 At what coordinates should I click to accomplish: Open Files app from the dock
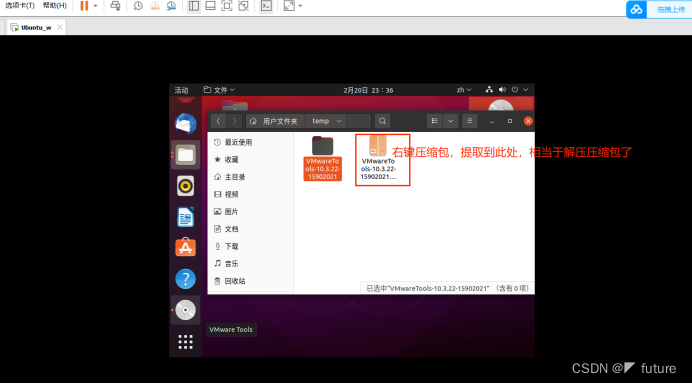coord(185,155)
